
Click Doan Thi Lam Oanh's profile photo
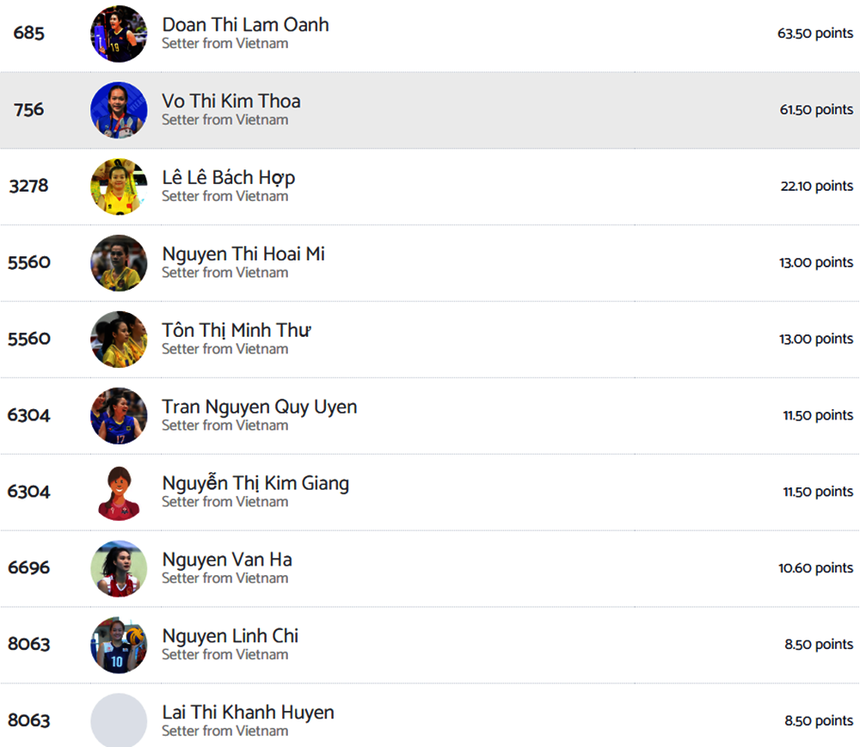119,34
